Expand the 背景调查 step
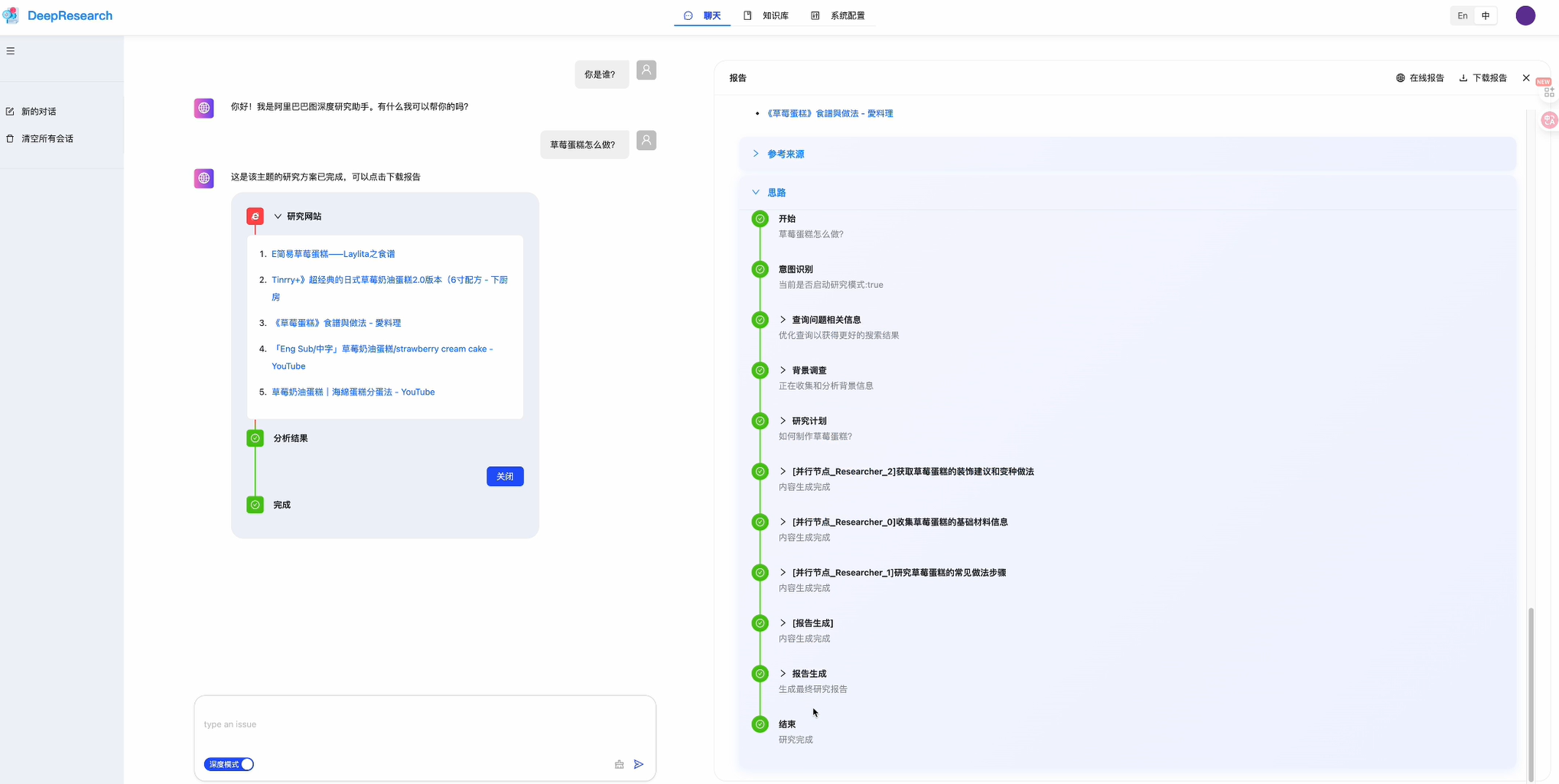 pyautogui.click(x=783, y=370)
